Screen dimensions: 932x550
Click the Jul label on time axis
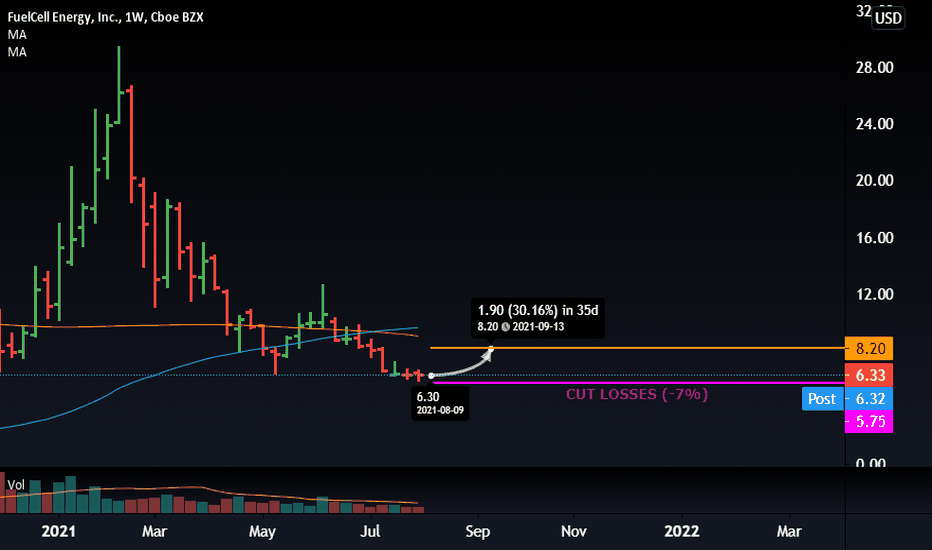370,531
